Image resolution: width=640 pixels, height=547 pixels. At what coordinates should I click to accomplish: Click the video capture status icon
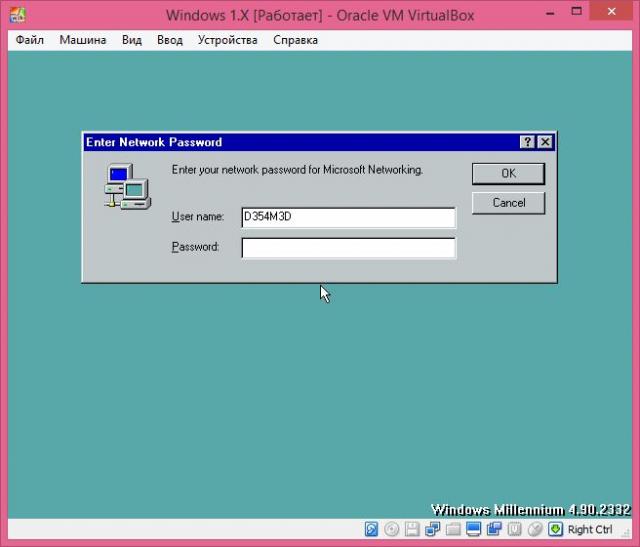click(x=494, y=529)
